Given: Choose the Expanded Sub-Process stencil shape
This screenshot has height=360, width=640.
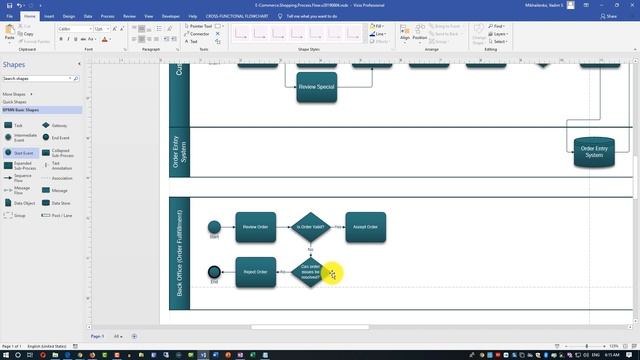Looking at the screenshot, I should (x=20, y=165).
